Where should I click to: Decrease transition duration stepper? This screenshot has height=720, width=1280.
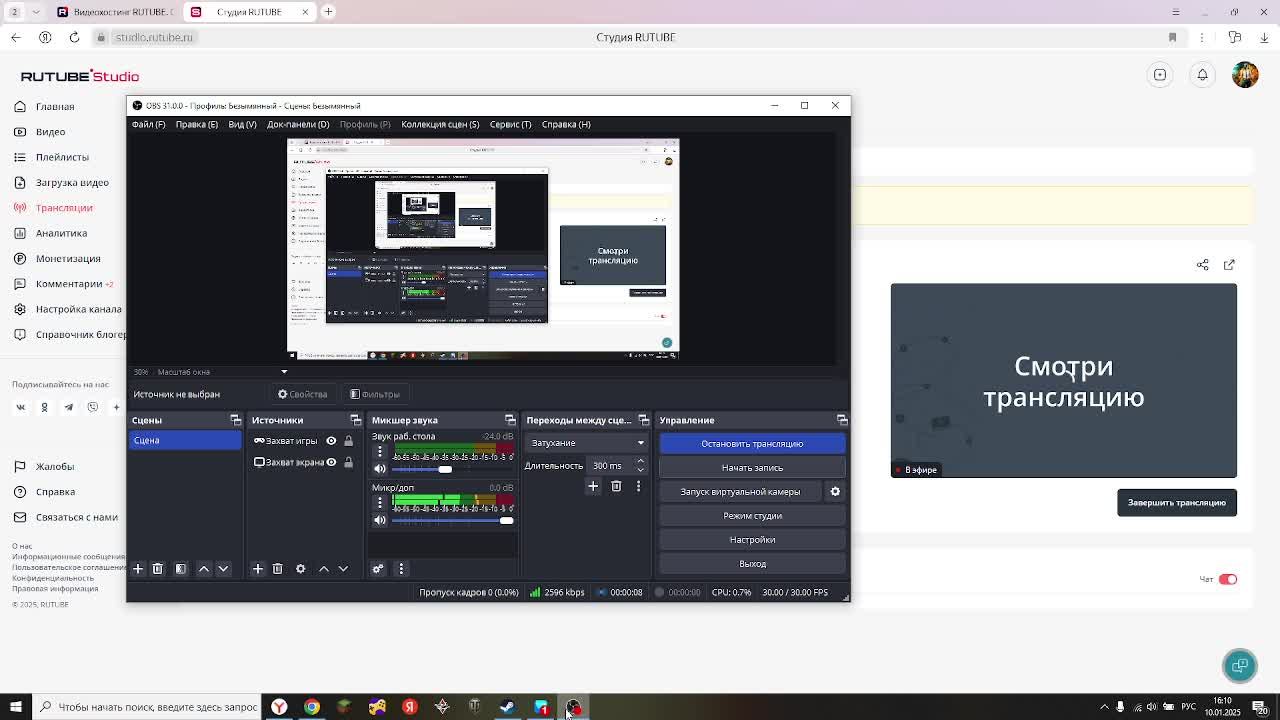click(x=640, y=469)
